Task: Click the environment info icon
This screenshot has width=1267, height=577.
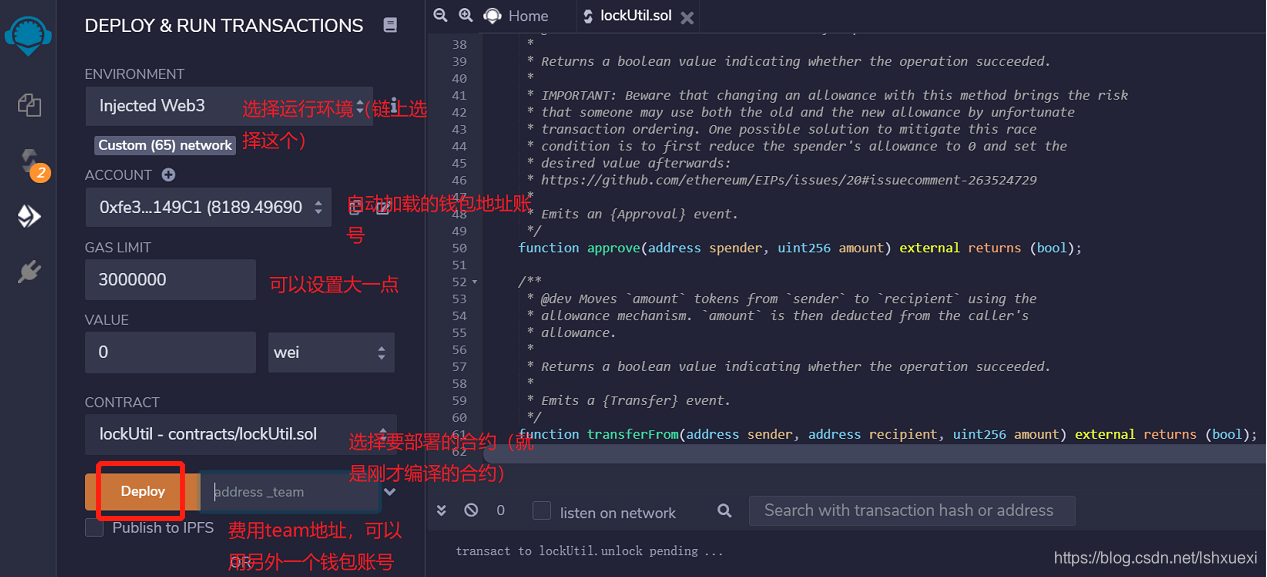Action: pos(393,106)
